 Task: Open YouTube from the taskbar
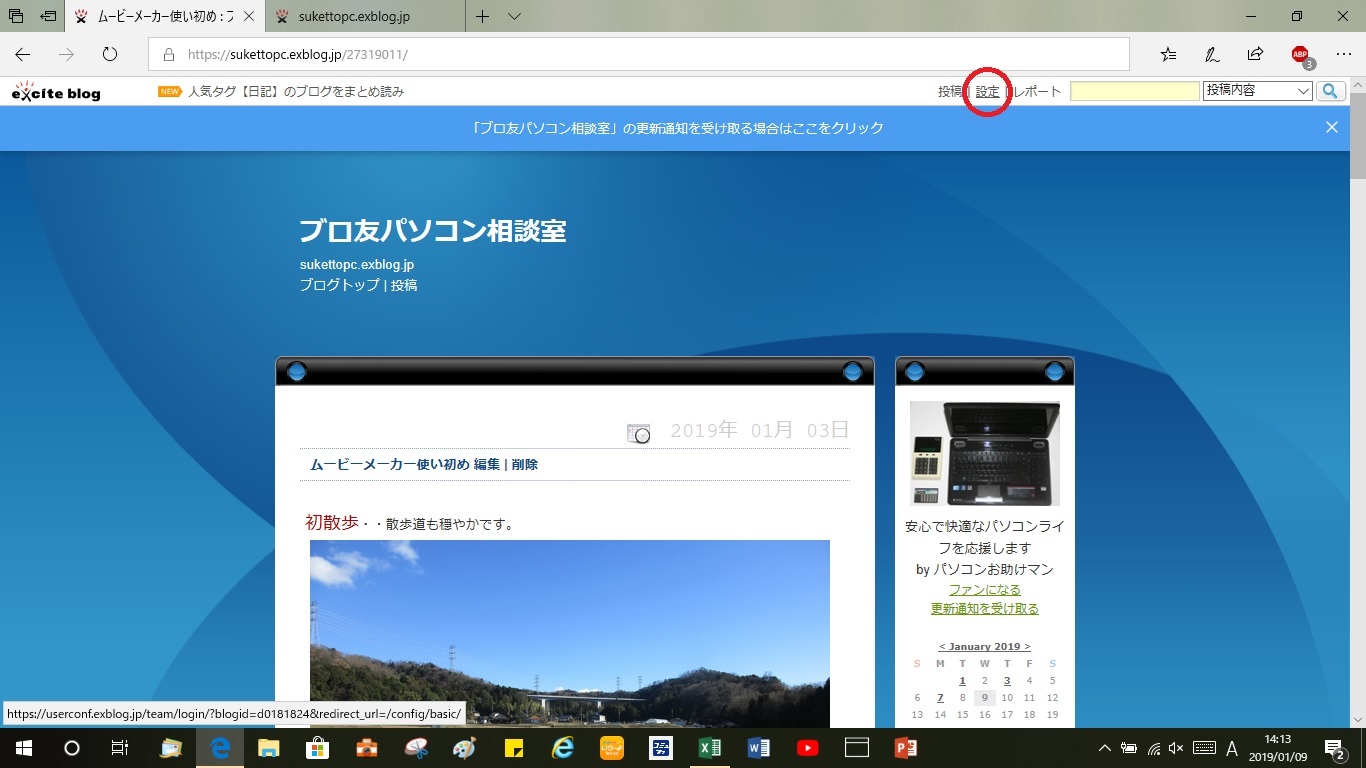pos(808,748)
